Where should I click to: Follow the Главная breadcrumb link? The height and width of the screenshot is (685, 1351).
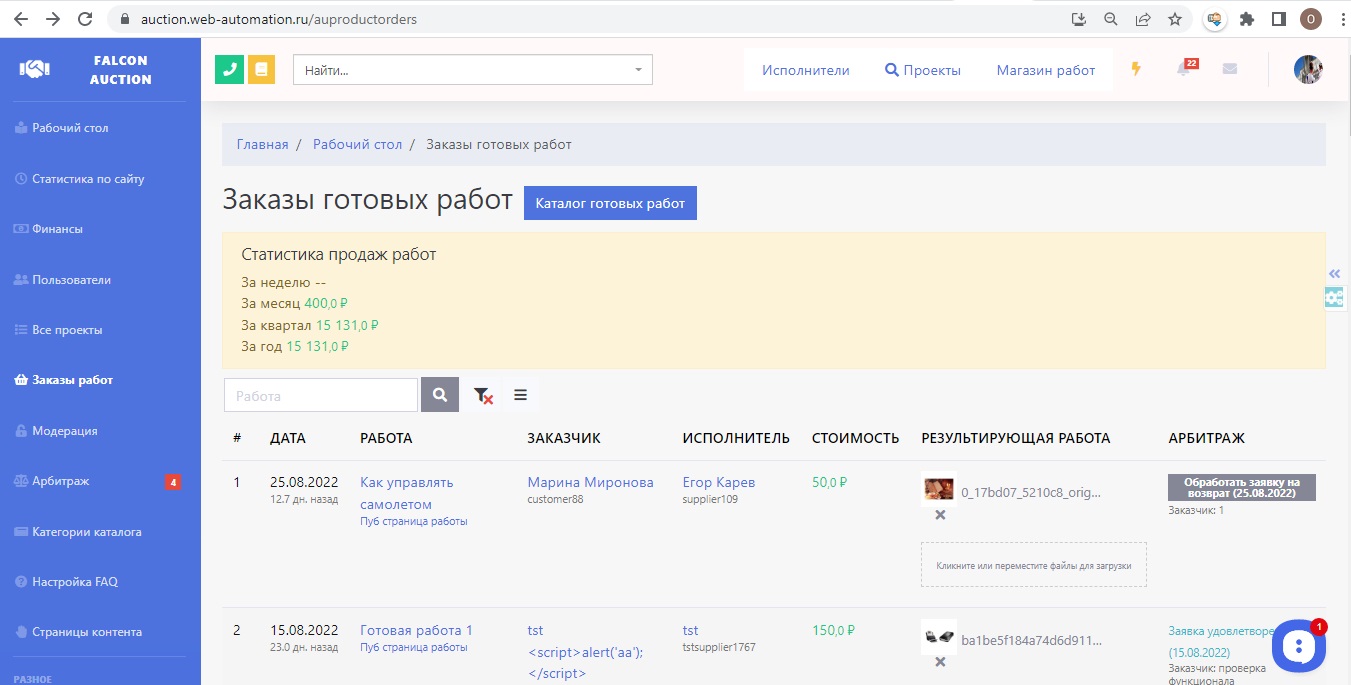click(x=262, y=145)
